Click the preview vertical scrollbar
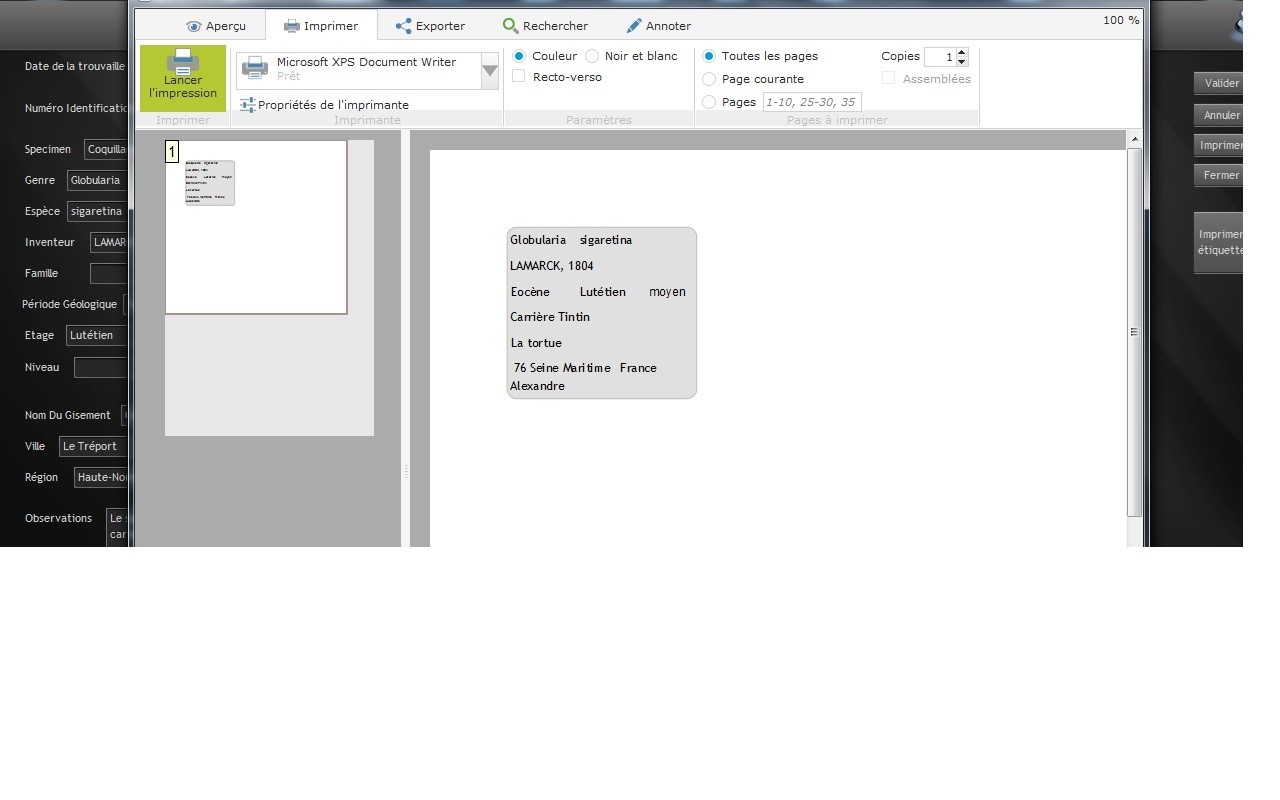The image size is (1280, 800). pyautogui.click(x=1134, y=332)
